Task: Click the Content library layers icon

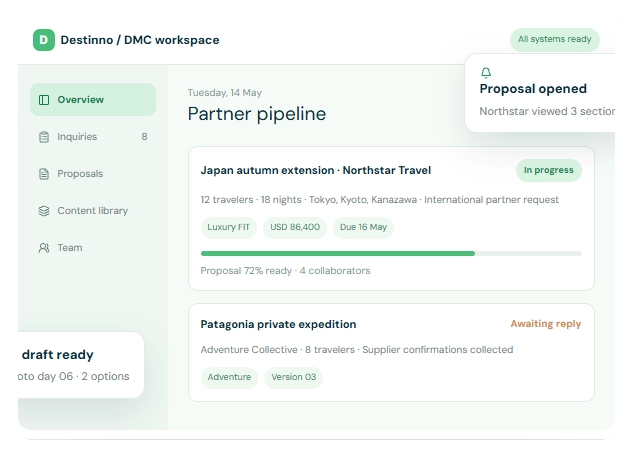Action: click(x=44, y=211)
